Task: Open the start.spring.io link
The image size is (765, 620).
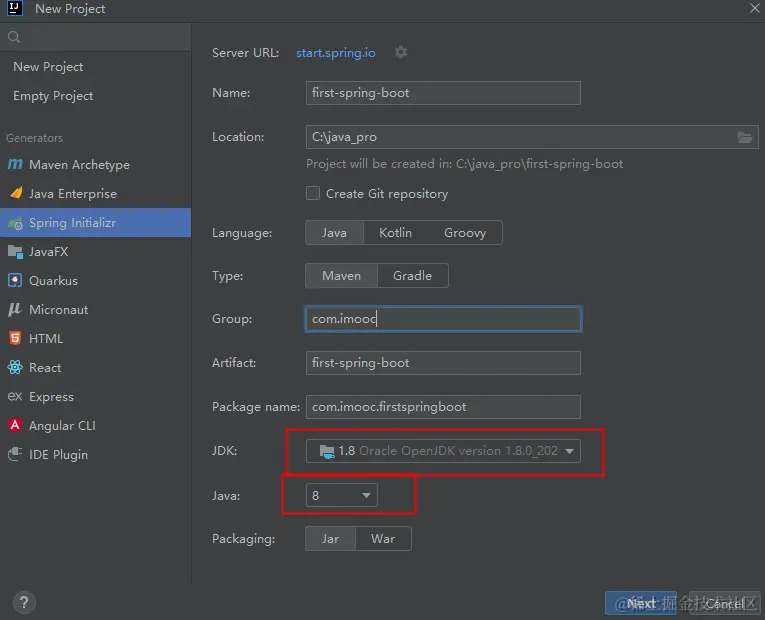Action: click(337, 53)
